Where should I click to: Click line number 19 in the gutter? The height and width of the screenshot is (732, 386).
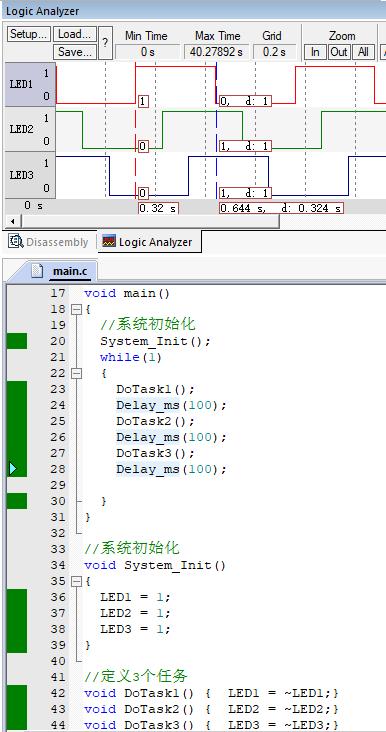pos(57,325)
